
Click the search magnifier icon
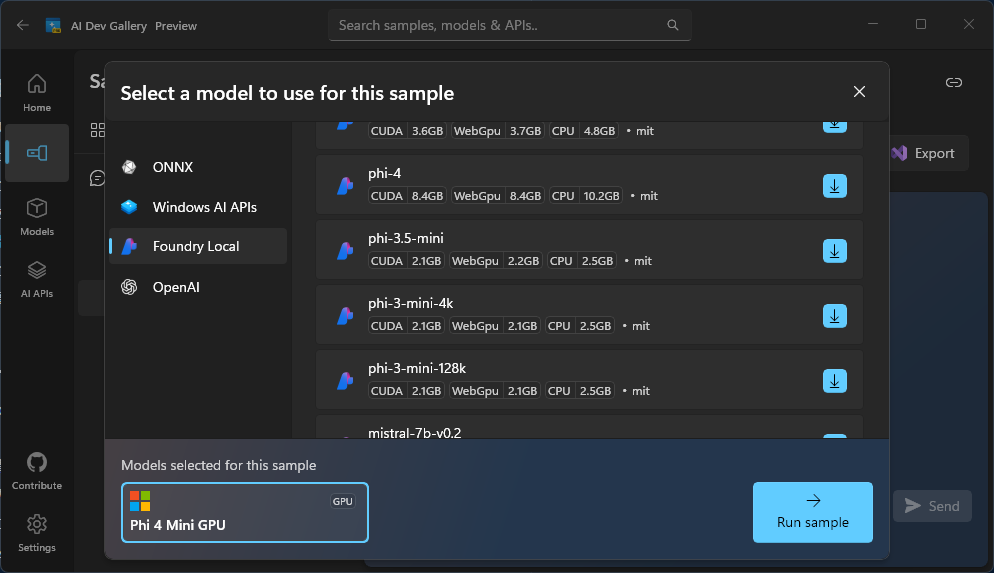[673, 25]
